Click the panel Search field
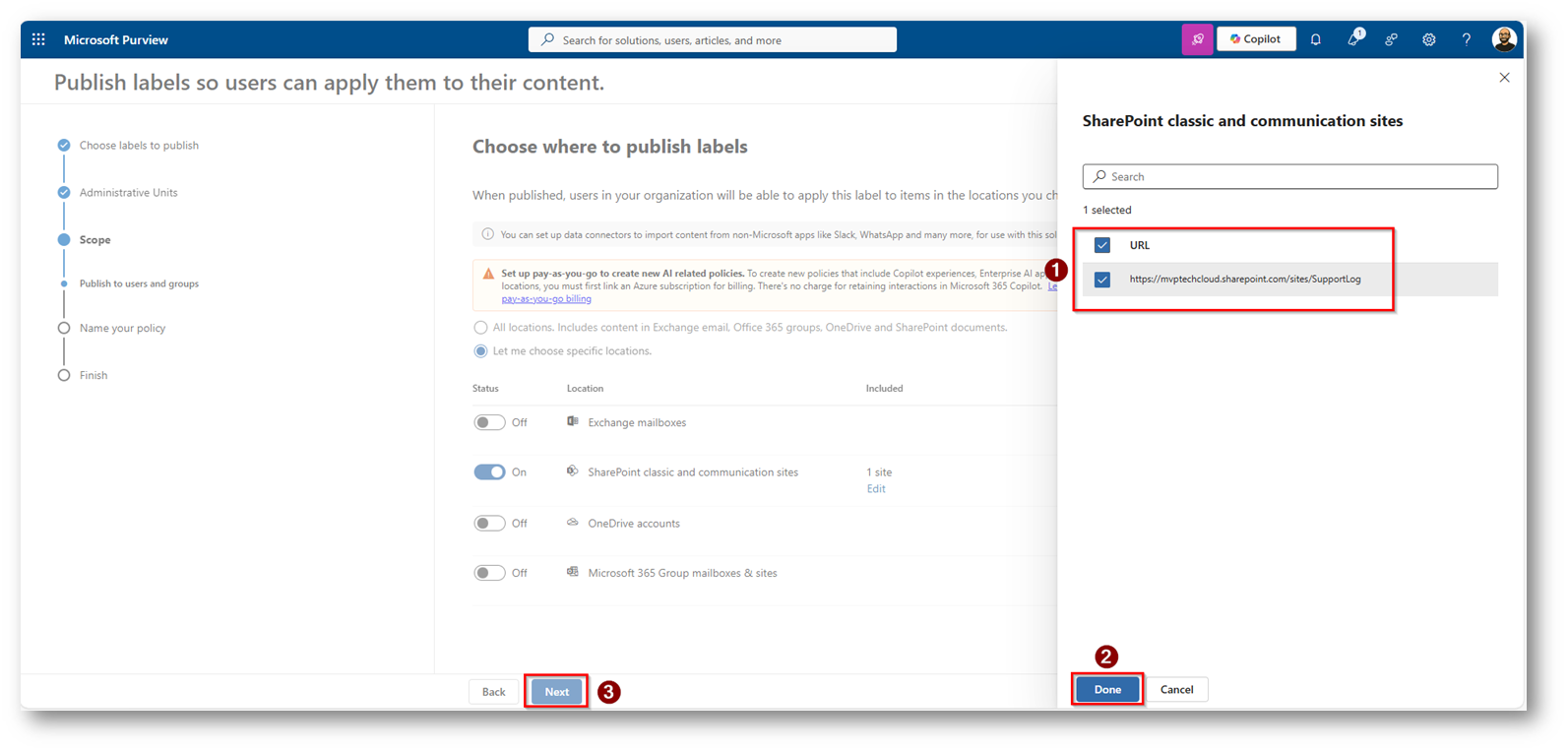Screen dimensions: 1568x752 coord(1289,176)
